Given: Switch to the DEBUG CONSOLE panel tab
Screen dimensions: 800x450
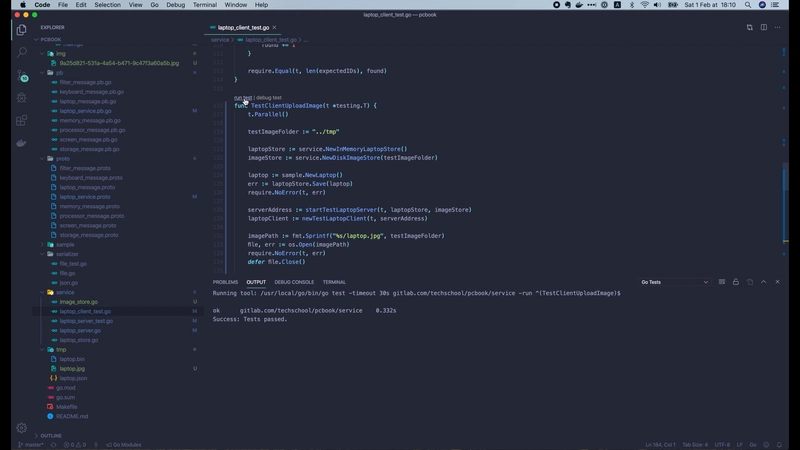Looking at the screenshot, I should tap(294, 282).
